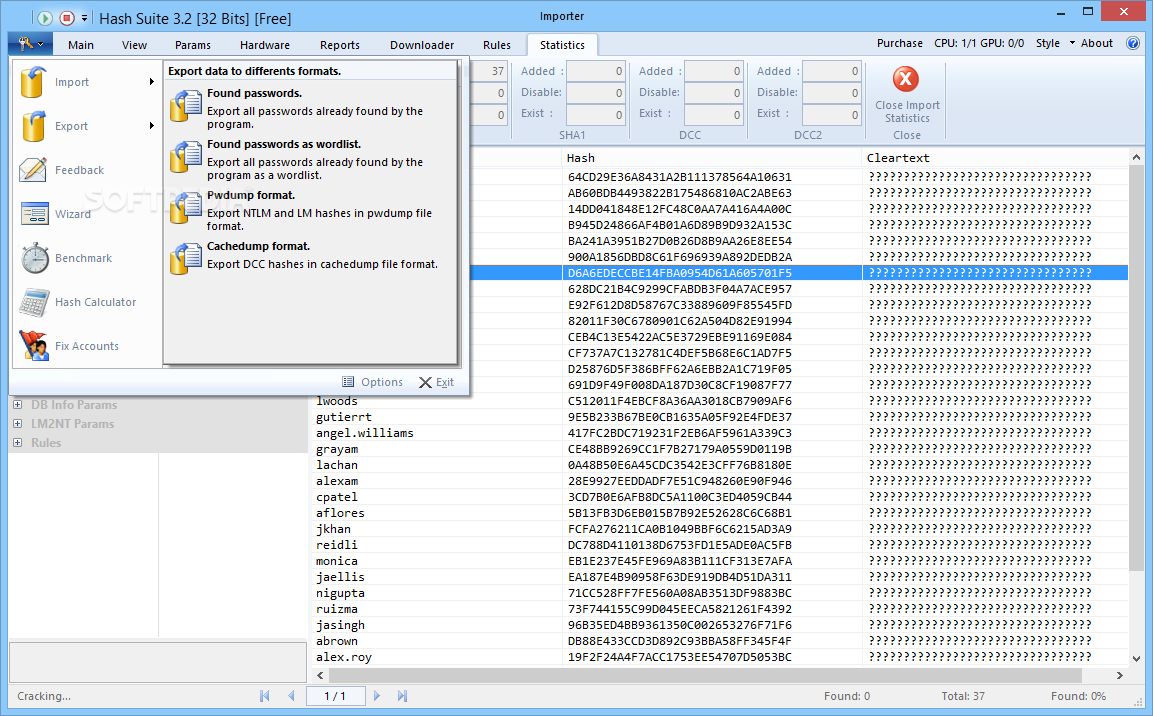The height and width of the screenshot is (716, 1153).
Task: Open the Rules ribbon tab
Action: point(497,45)
